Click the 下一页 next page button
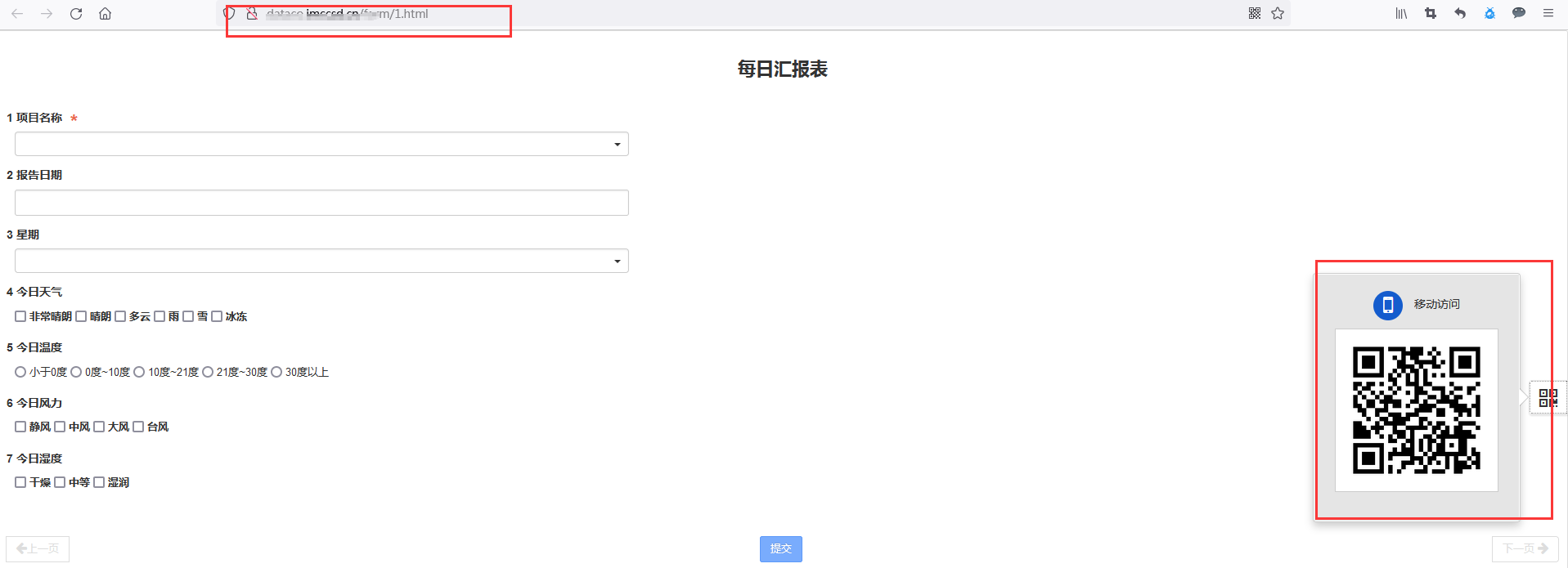Viewport: 1568px width, 568px height. click(1525, 548)
